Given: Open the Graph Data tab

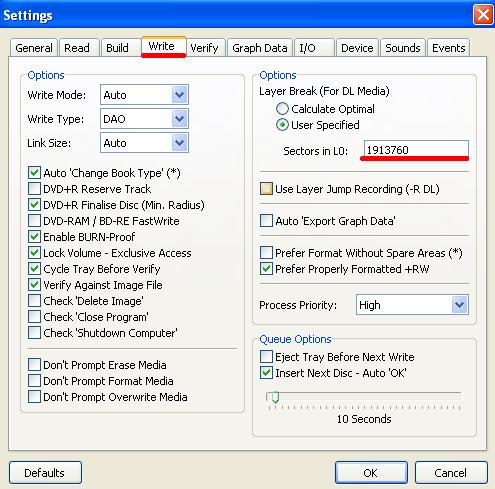Looking at the screenshot, I should (260, 48).
